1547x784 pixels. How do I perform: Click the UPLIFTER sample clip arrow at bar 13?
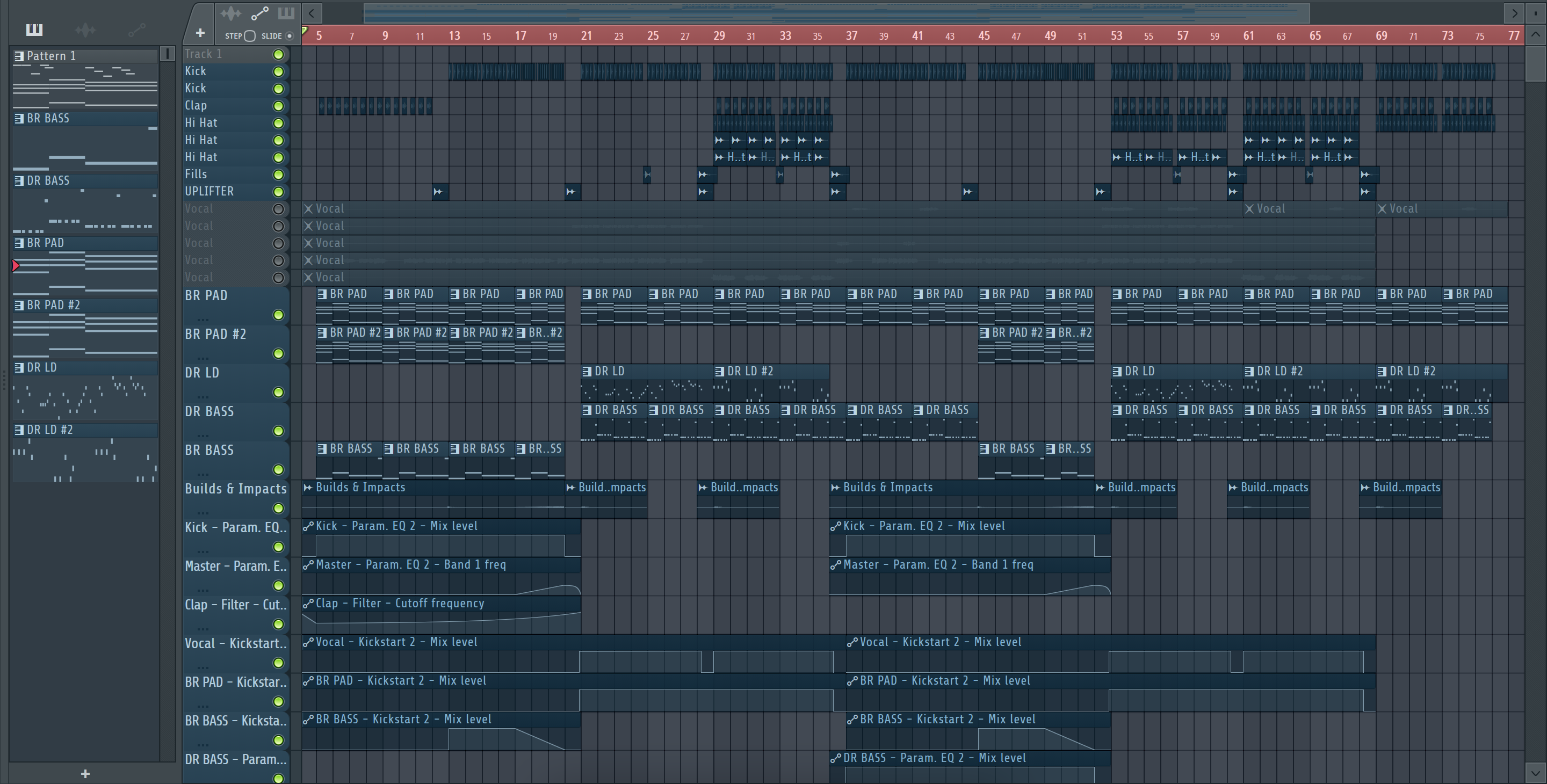(x=438, y=192)
